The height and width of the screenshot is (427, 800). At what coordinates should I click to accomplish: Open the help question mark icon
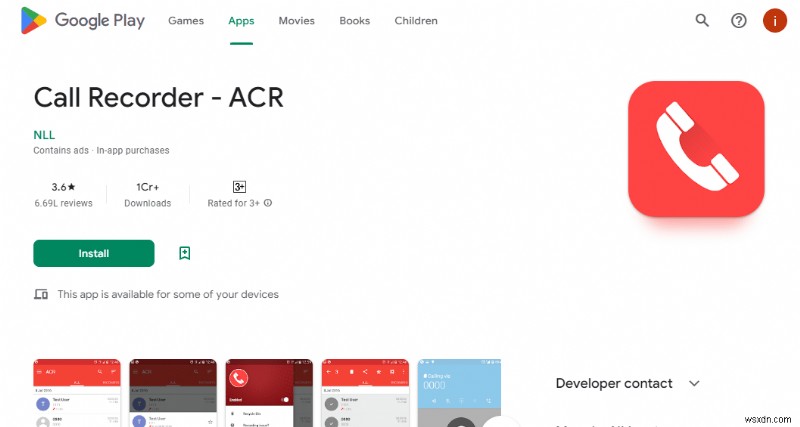(x=739, y=21)
